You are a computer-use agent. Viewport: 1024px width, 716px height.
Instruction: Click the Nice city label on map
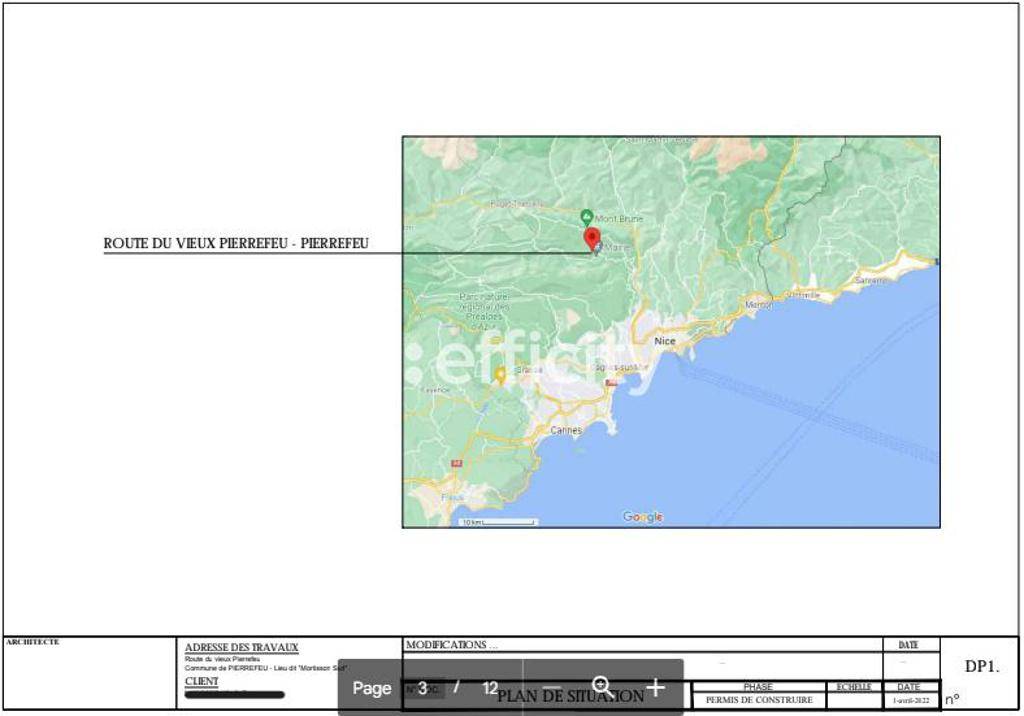point(665,341)
